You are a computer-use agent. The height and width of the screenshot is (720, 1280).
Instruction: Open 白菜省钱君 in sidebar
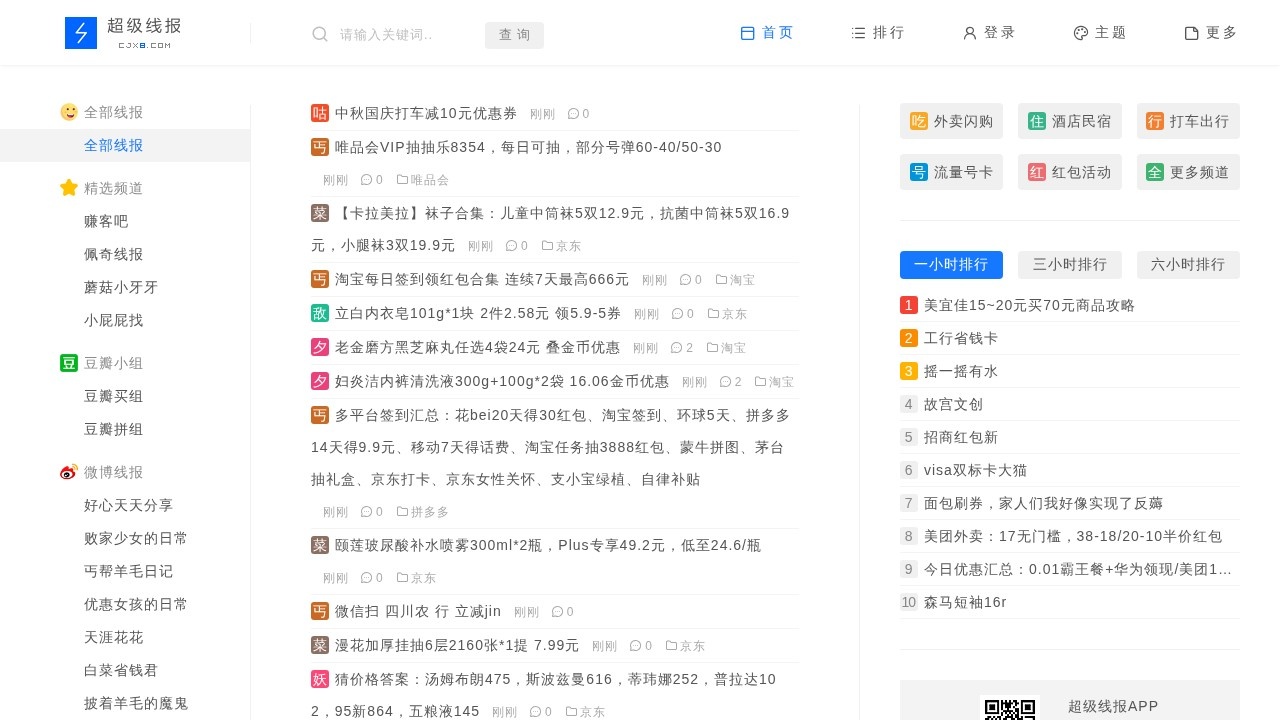(121, 670)
